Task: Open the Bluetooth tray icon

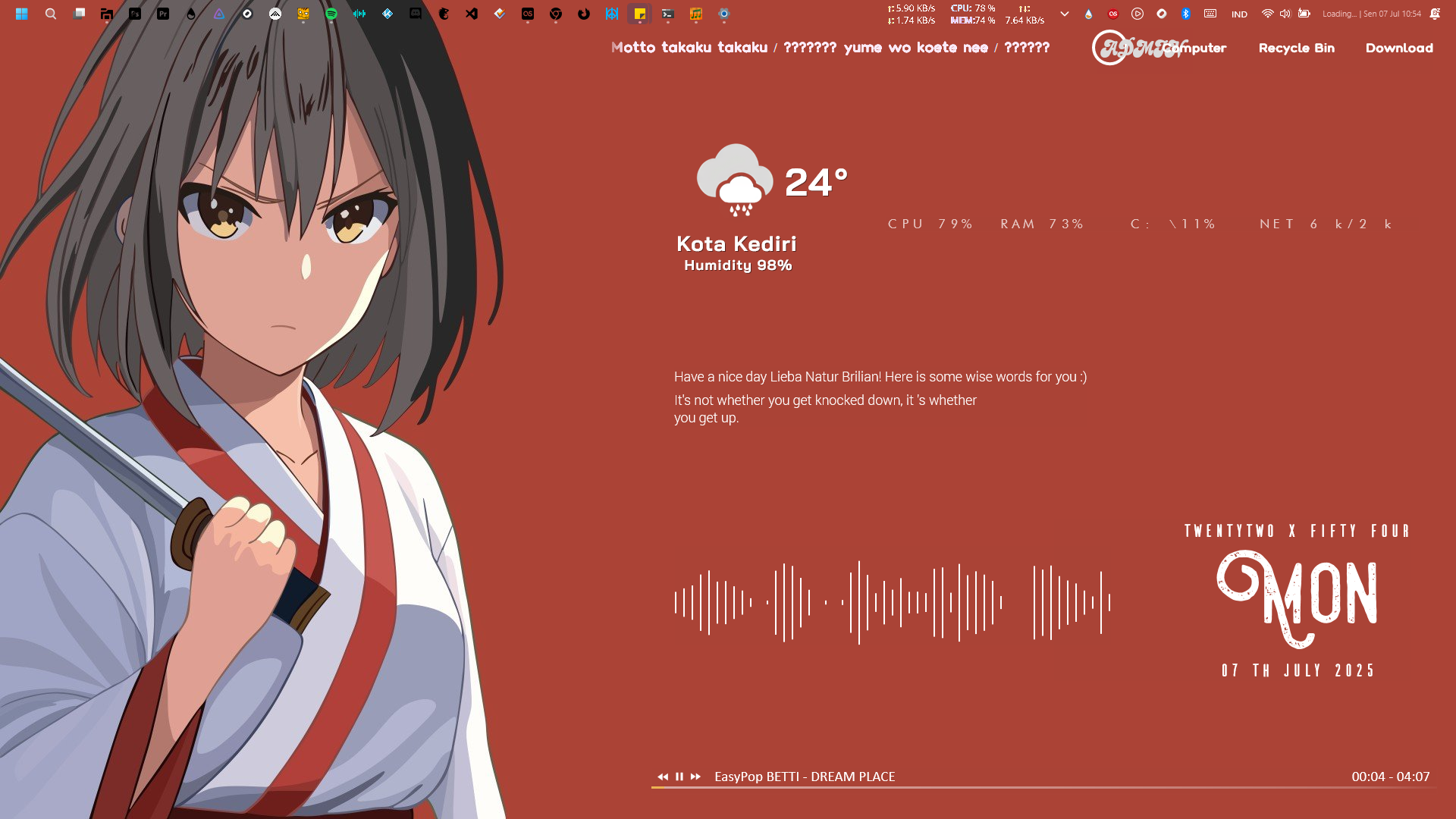Action: pos(1186,14)
